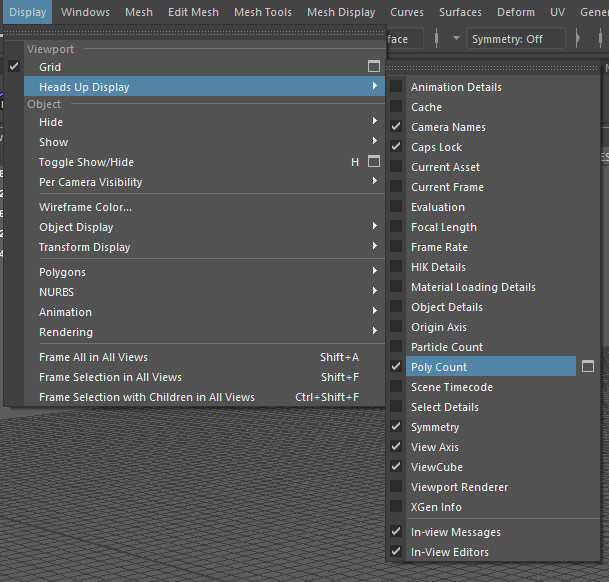
Task: Enable Origin Axis checkbox
Action: [x=397, y=327]
